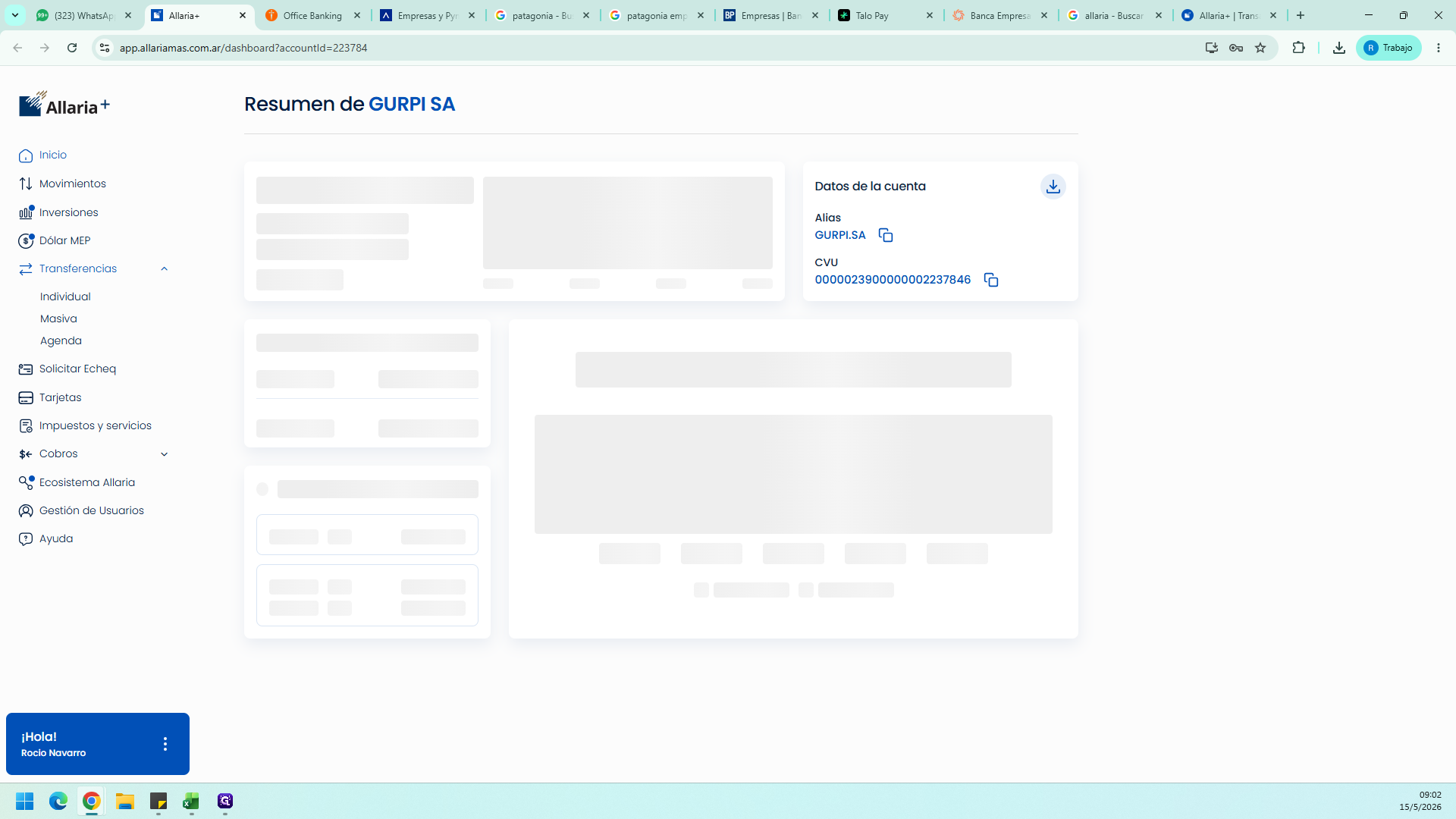This screenshot has width=1456, height=819.
Task: Click the Transferencias swap arrows icon
Action: point(26,268)
